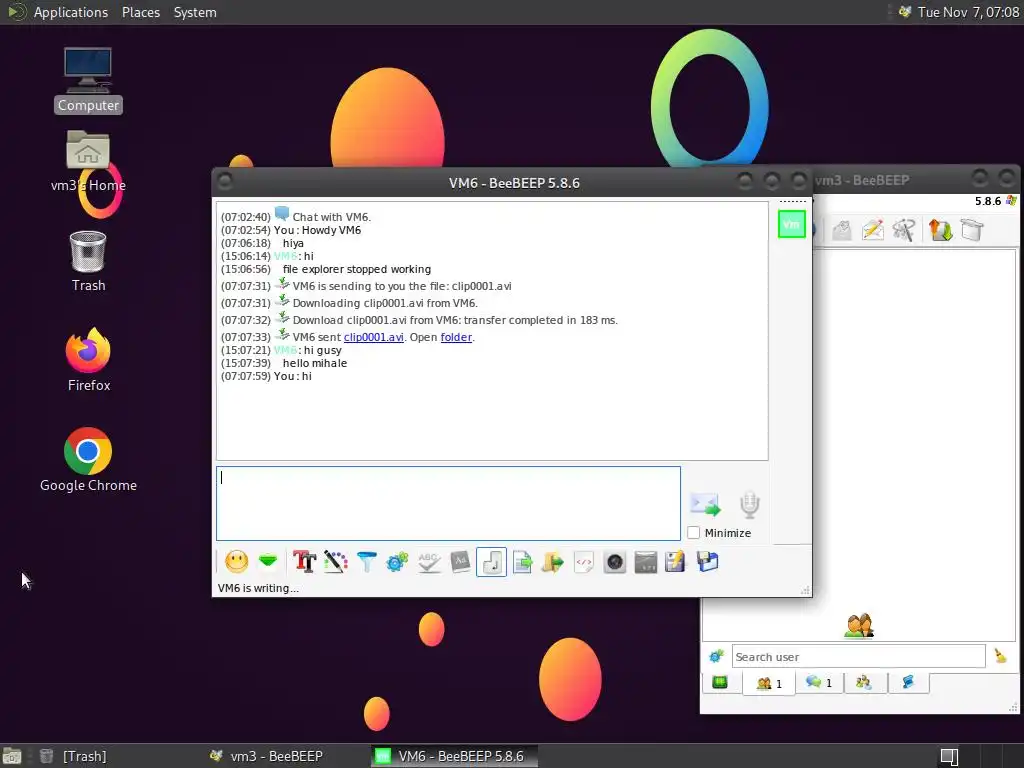Click pencil message icon in vm3 BeeBEEP window
This screenshot has width=1024, height=768.
[872, 230]
